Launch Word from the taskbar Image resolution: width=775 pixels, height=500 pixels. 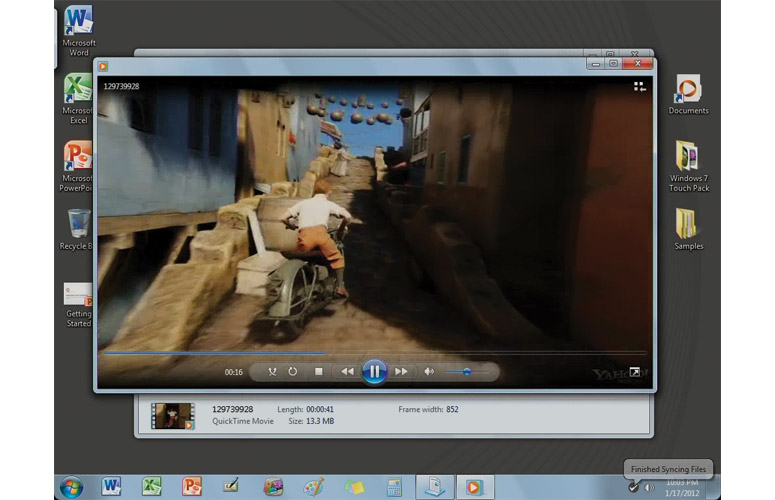111,487
